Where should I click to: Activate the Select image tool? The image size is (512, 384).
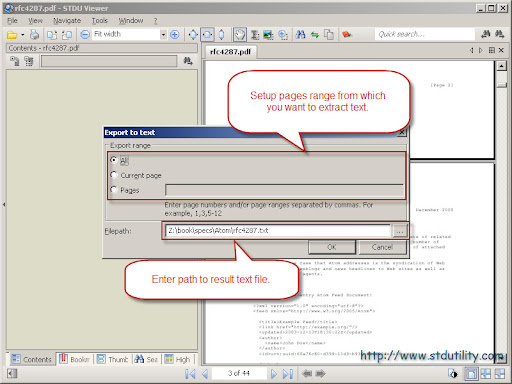pos(268,34)
